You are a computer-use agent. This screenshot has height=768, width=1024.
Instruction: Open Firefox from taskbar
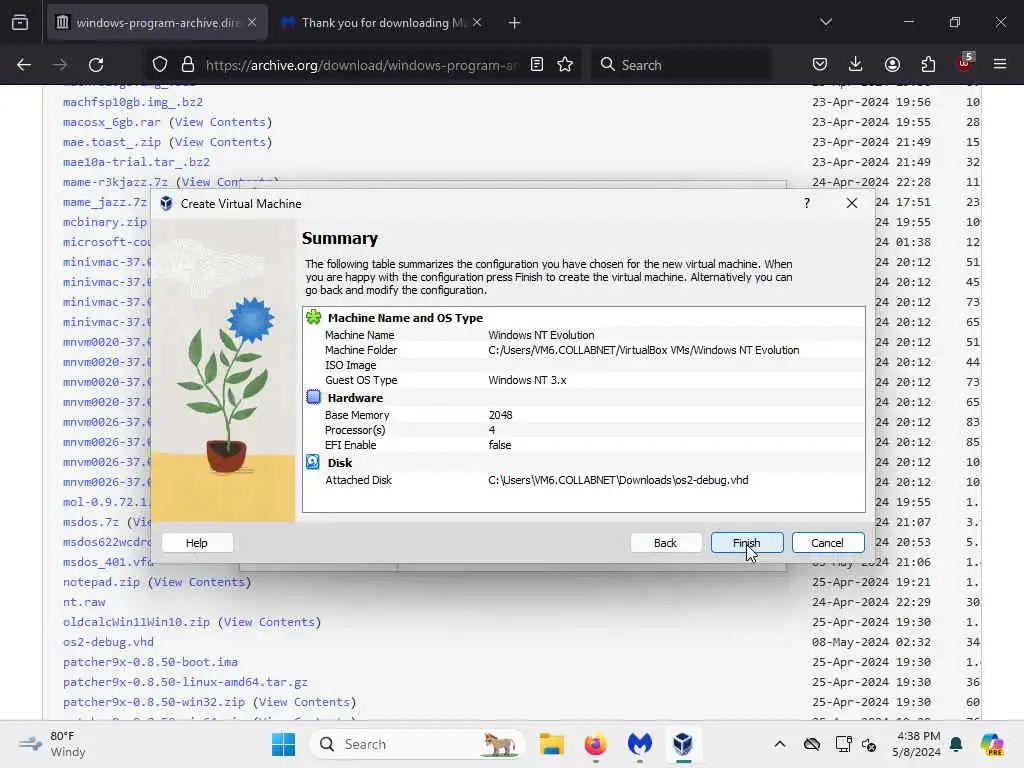point(595,744)
